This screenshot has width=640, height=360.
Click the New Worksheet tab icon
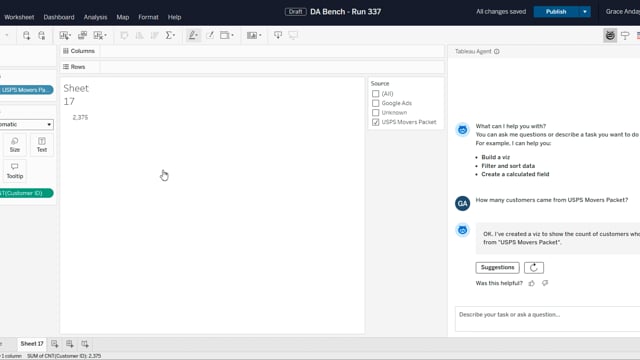(x=54, y=344)
